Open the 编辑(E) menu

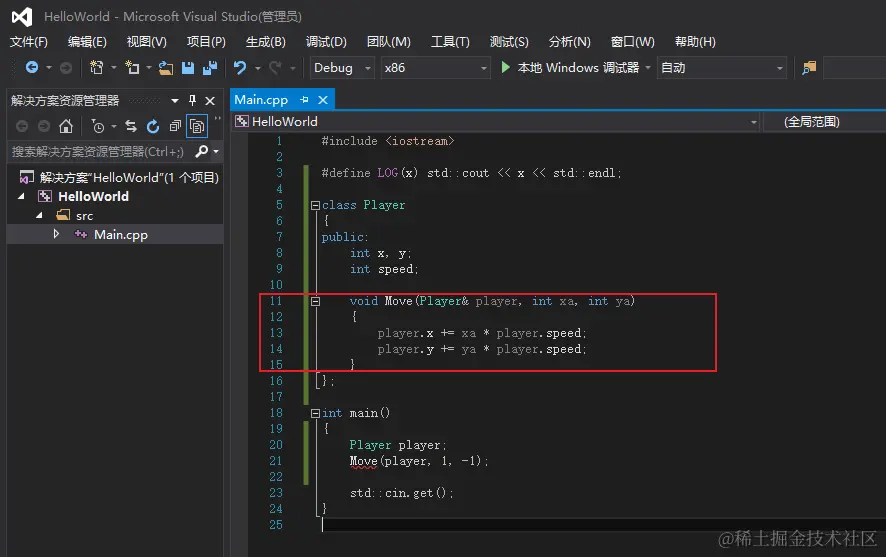87,42
